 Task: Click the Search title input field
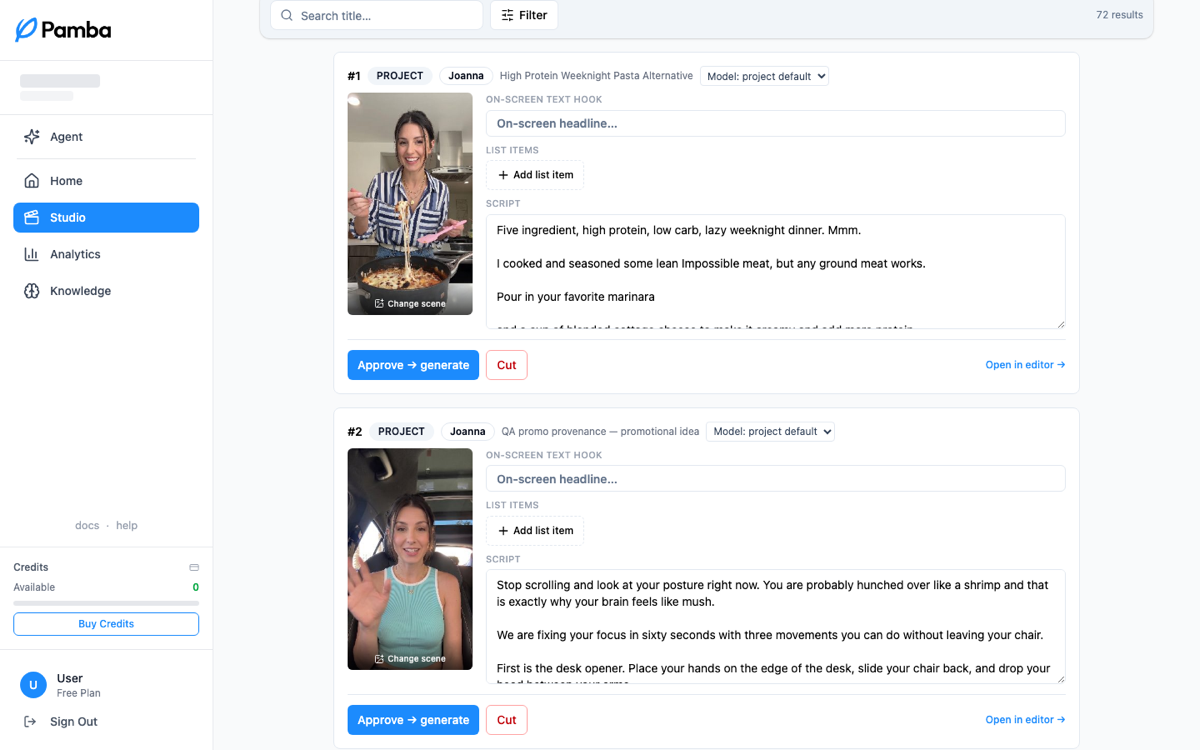click(x=376, y=15)
